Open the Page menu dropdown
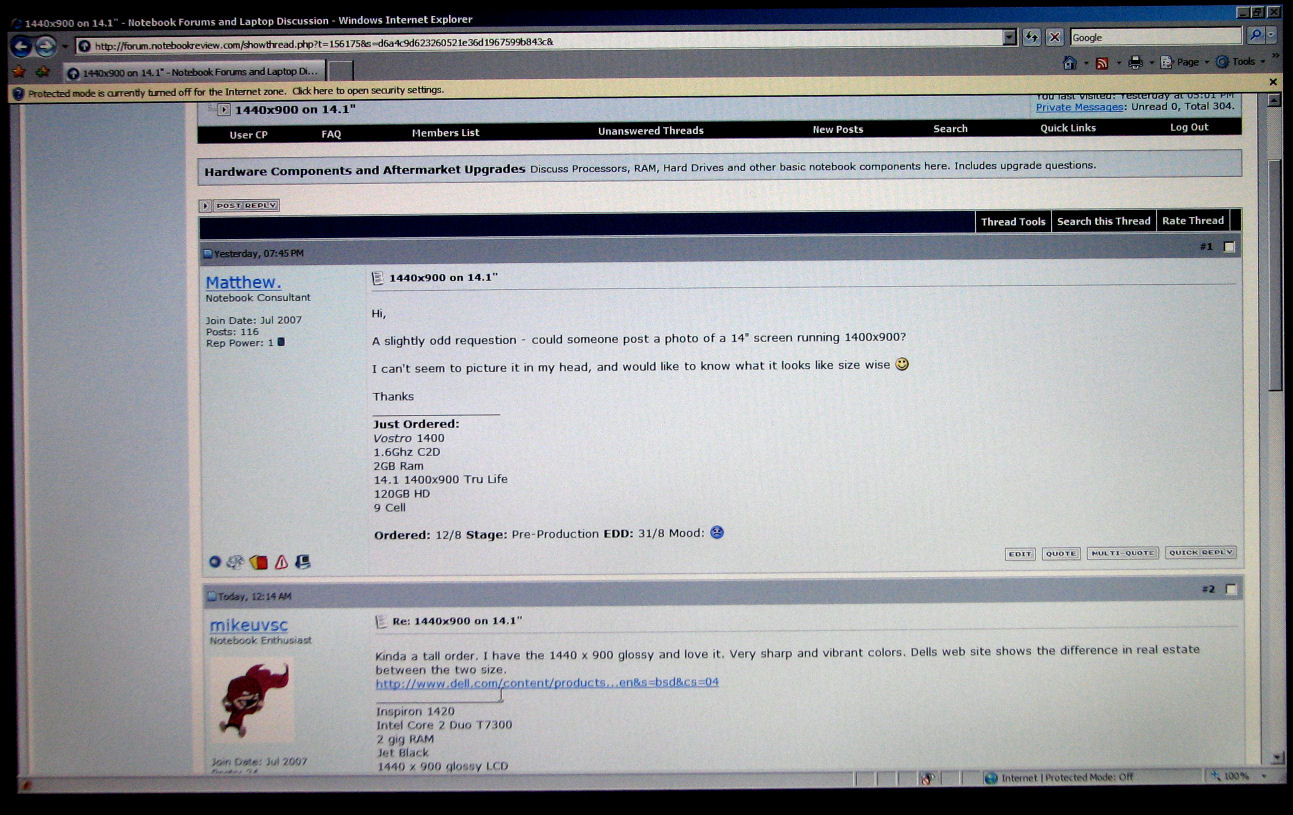The width and height of the screenshot is (1293, 815). [x=1206, y=62]
